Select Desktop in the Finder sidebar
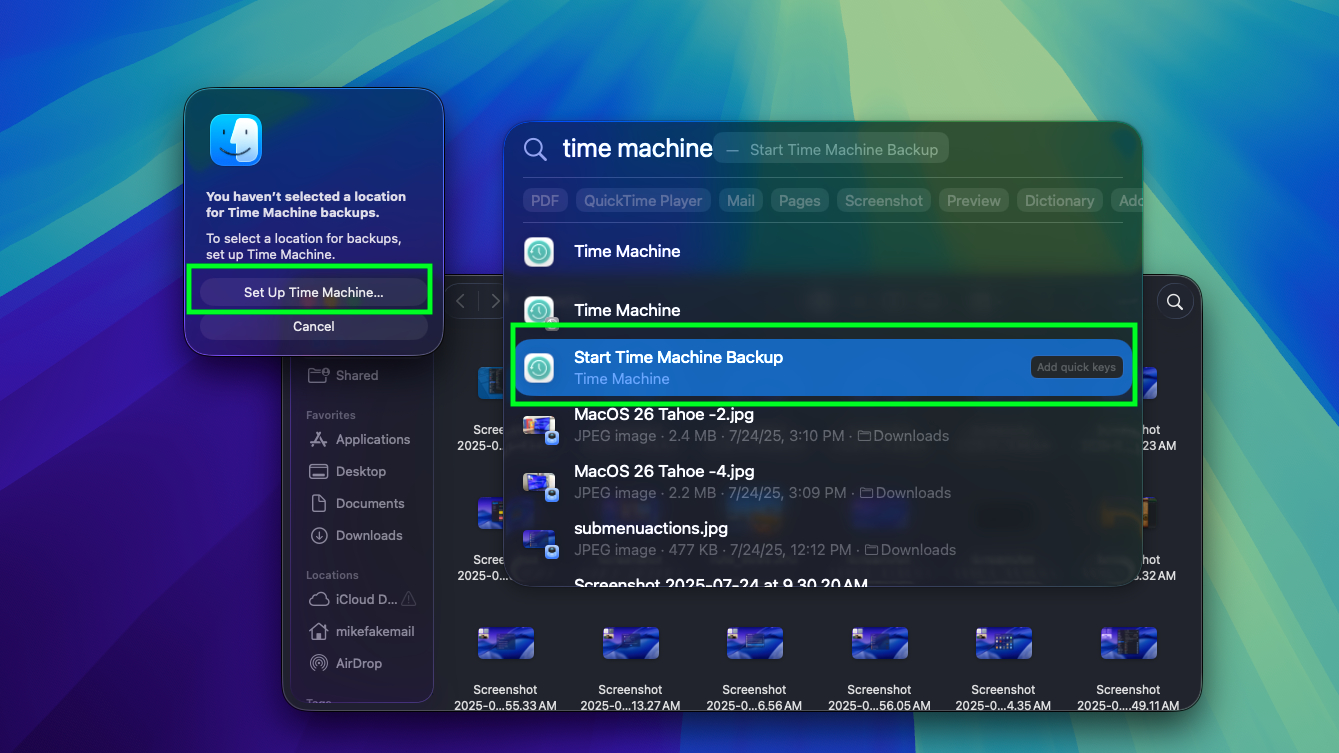 tap(347, 471)
